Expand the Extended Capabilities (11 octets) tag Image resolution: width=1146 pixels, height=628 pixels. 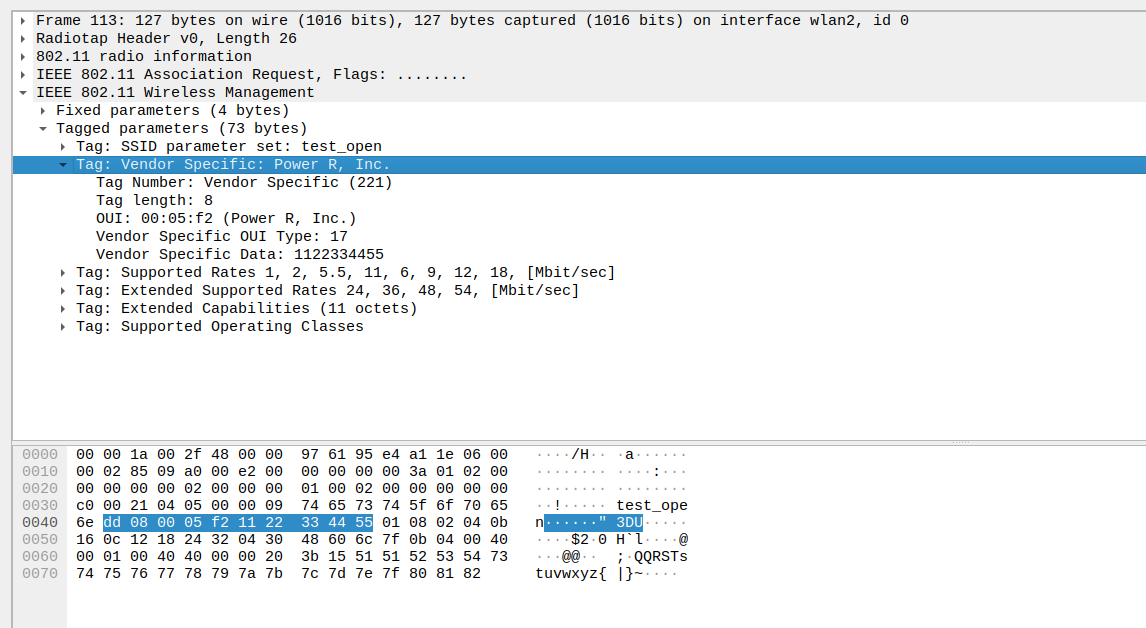[63, 309]
